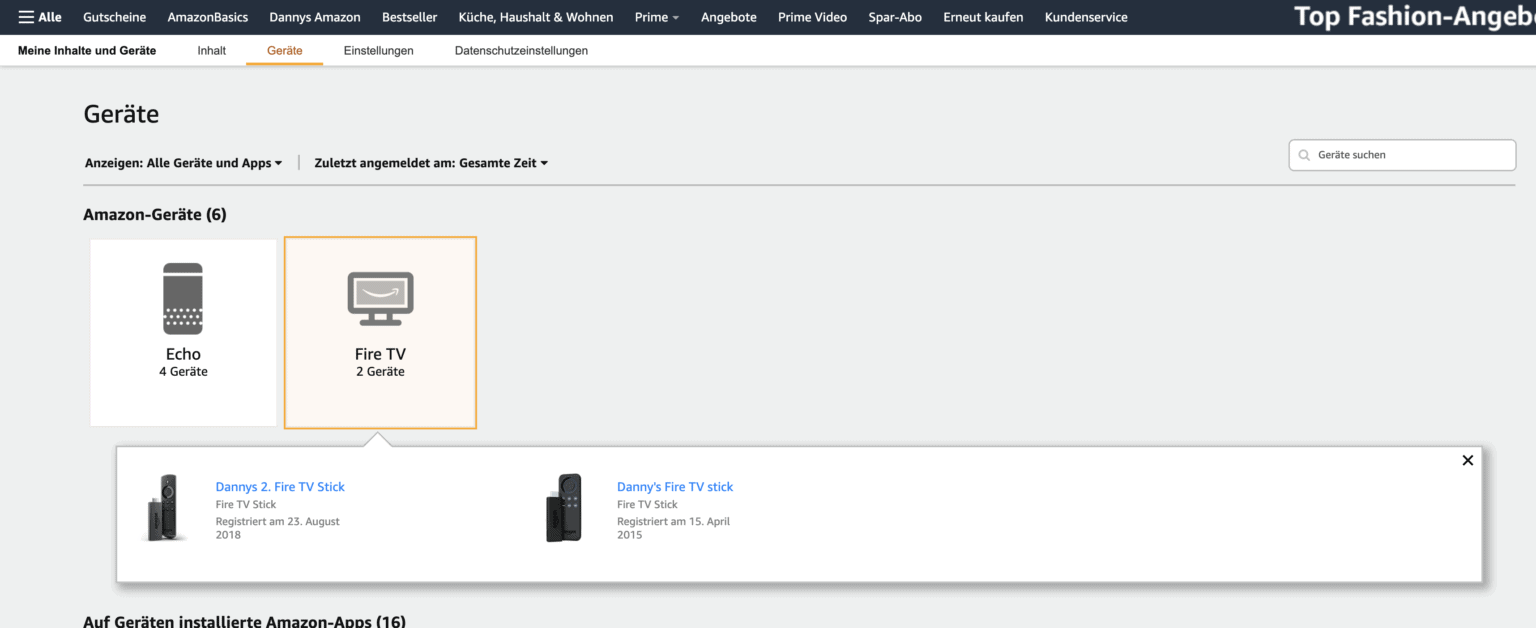Open Prime Video in navigation bar
This screenshot has height=628, width=1536.
click(812, 17)
